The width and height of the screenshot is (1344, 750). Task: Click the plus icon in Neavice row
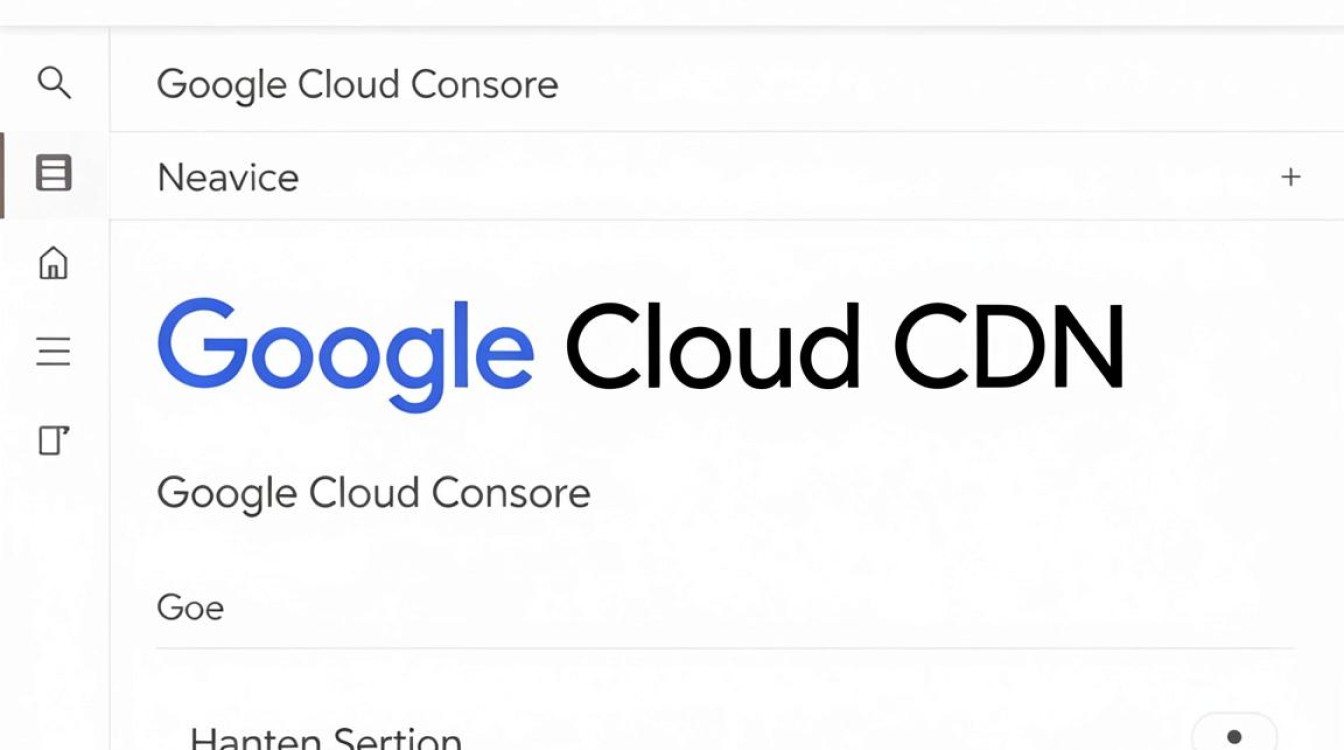1291,177
